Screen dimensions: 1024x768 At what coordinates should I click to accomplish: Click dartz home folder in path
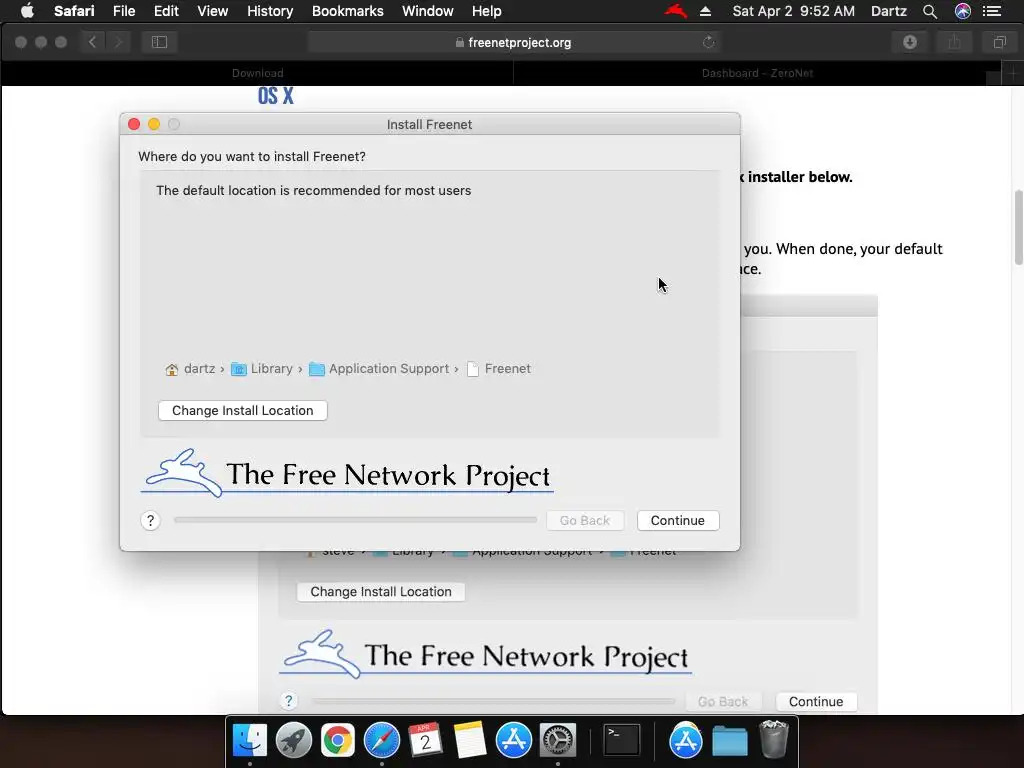coord(190,369)
